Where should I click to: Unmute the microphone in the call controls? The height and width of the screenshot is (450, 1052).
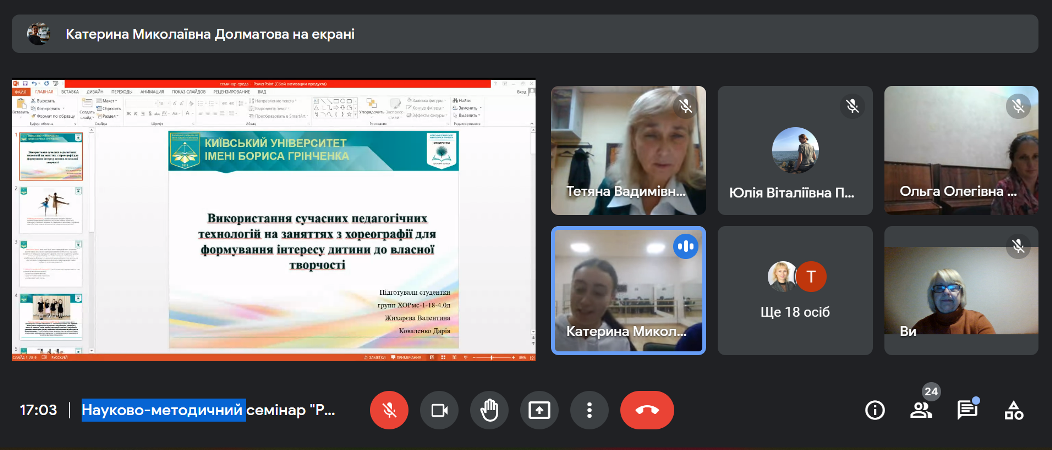point(389,410)
